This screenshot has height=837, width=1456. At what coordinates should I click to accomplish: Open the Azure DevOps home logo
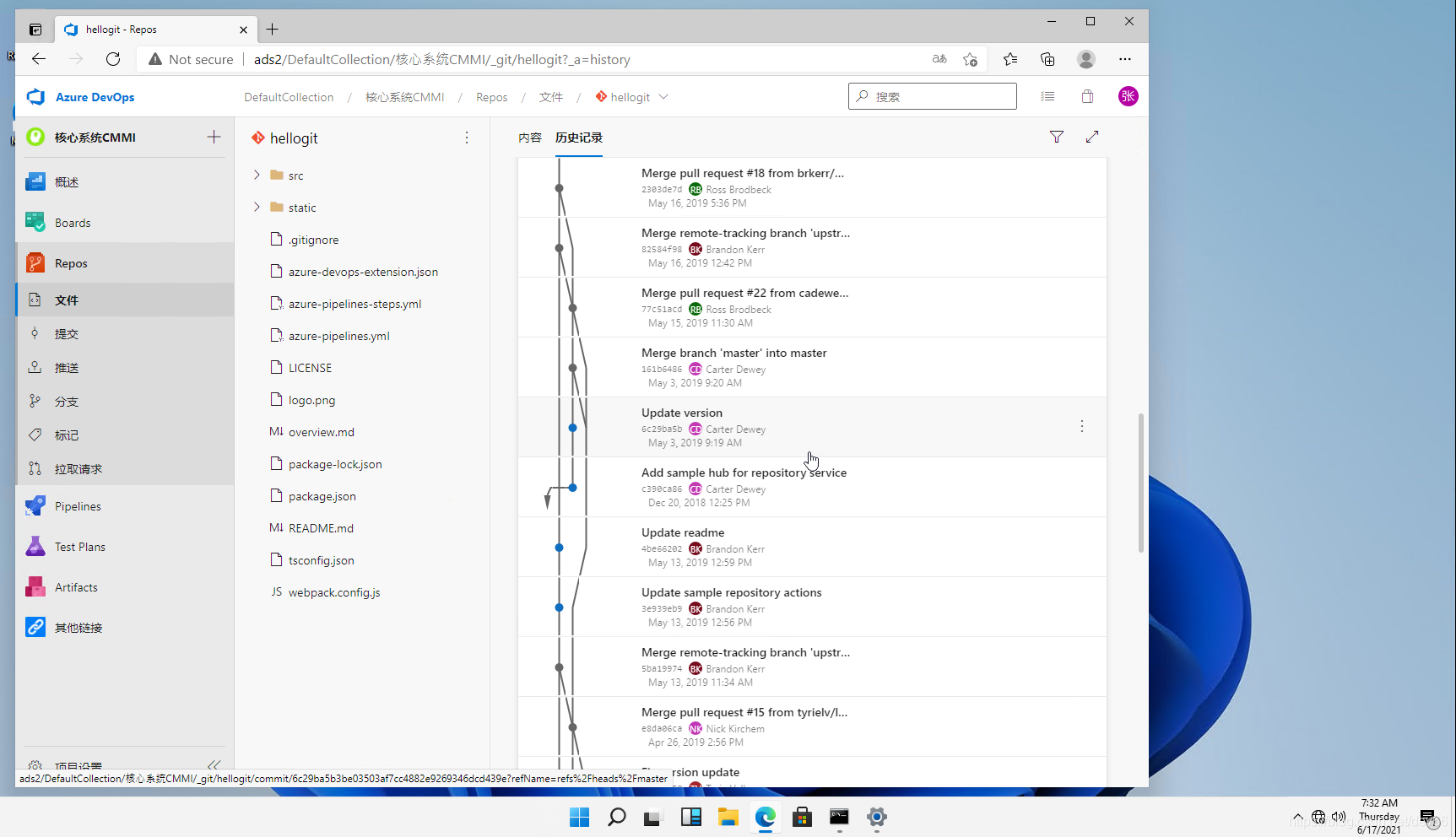(x=81, y=97)
